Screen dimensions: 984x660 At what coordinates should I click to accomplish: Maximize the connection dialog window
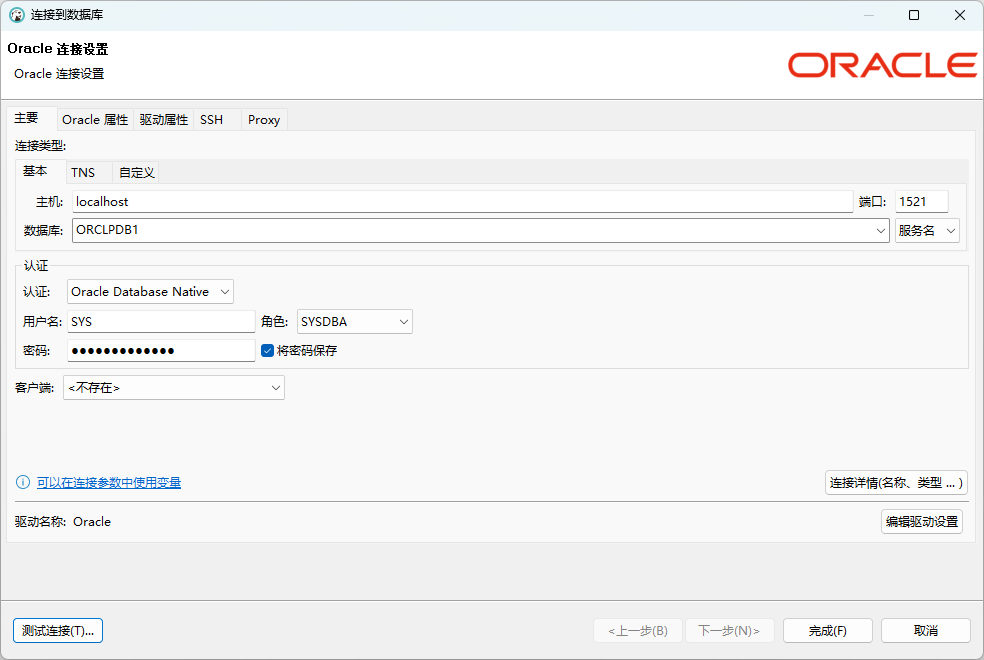(x=914, y=15)
